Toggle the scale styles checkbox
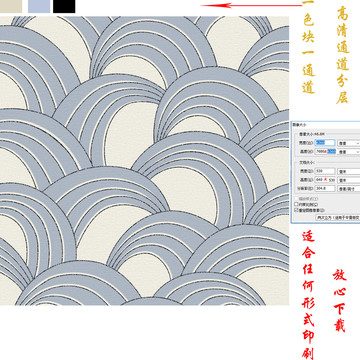Screen dimensions: 360x360 click(x=296, y=199)
